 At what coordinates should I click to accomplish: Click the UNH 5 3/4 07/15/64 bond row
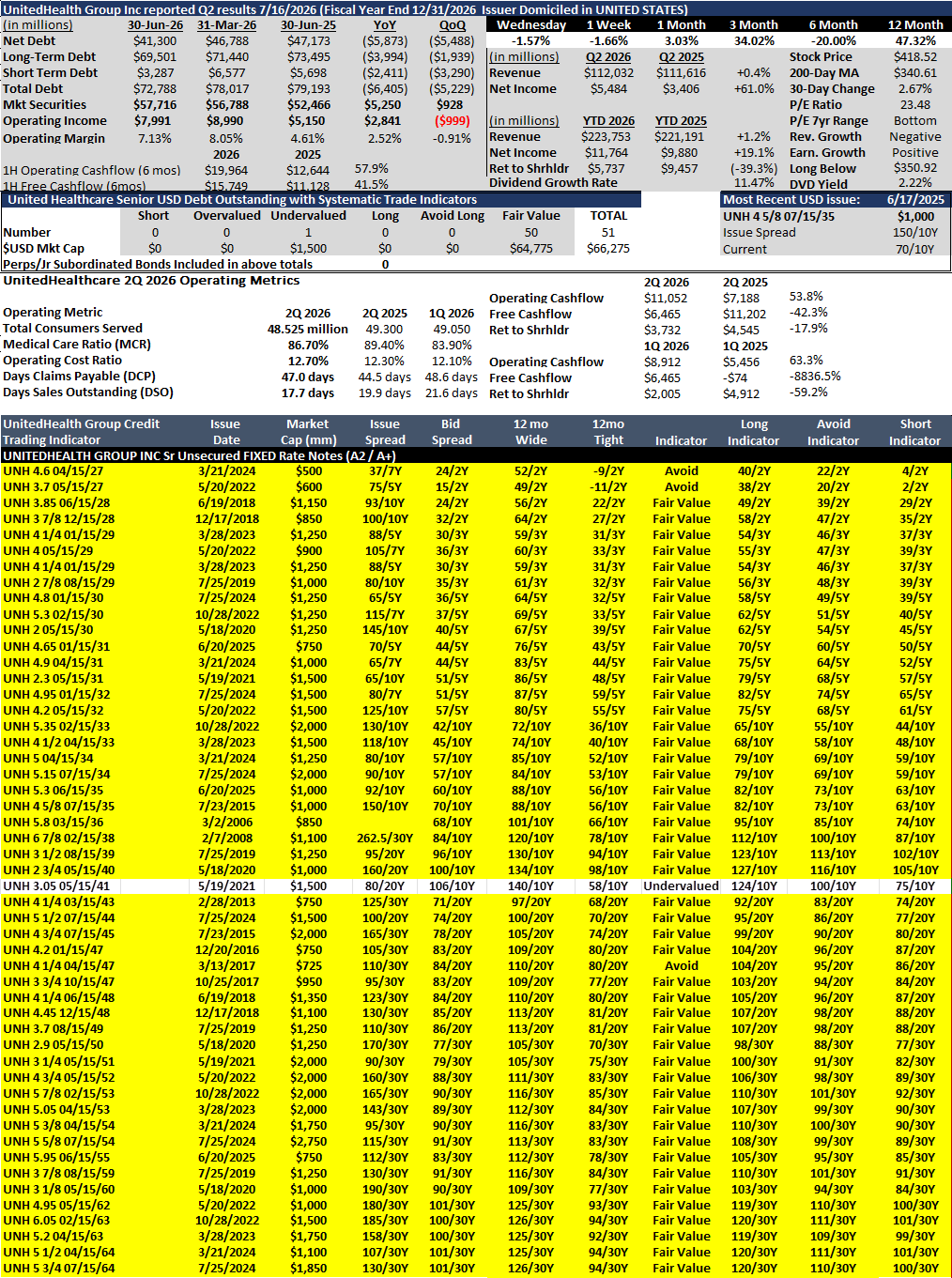tap(476, 1268)
